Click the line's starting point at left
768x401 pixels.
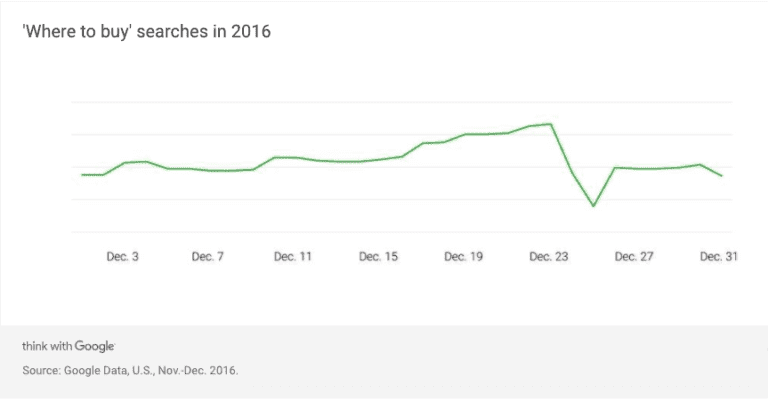(x=82, y=174)
